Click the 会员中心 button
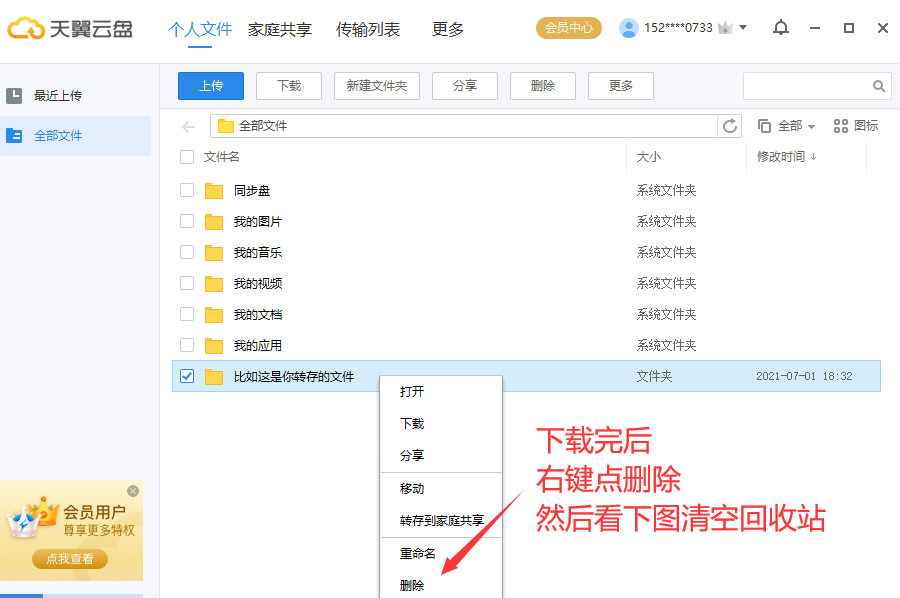 pos(568,28)
